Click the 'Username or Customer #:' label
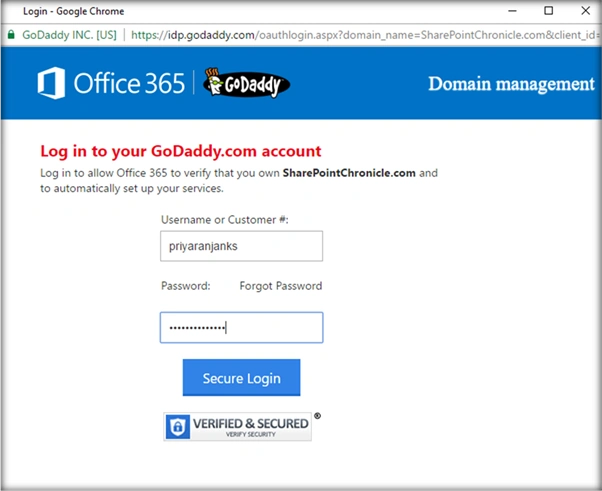 point(225,220)
